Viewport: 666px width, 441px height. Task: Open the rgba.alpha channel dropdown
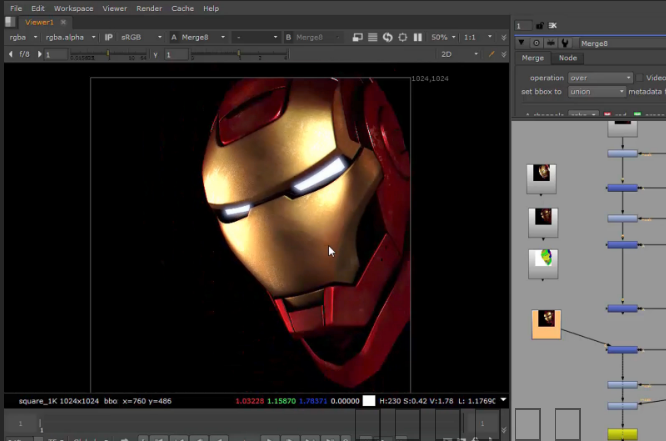(70, 37)
